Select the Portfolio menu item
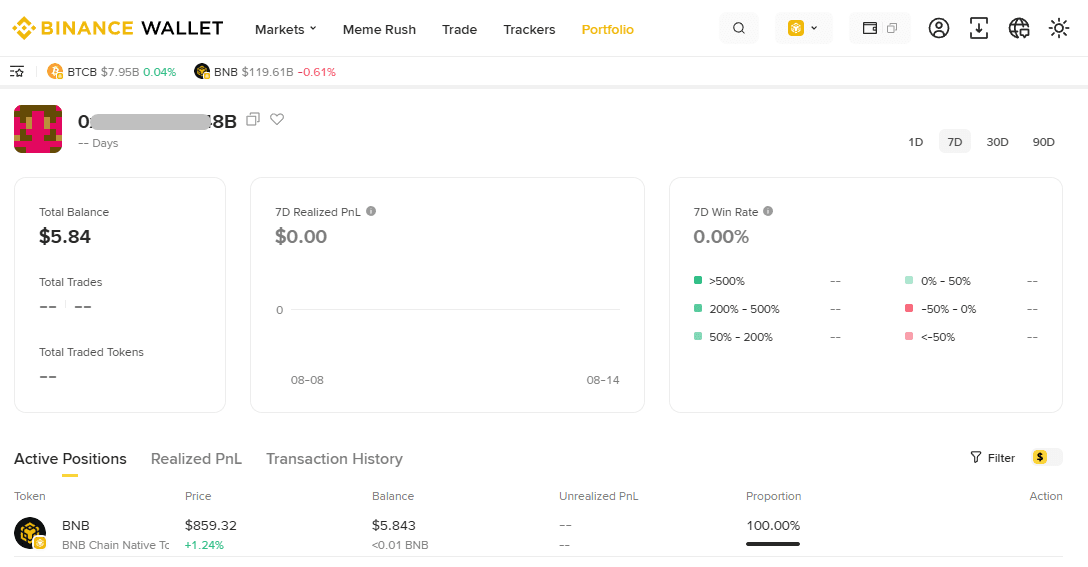This screenshot has height=567, width=1088. click(608, 29)
